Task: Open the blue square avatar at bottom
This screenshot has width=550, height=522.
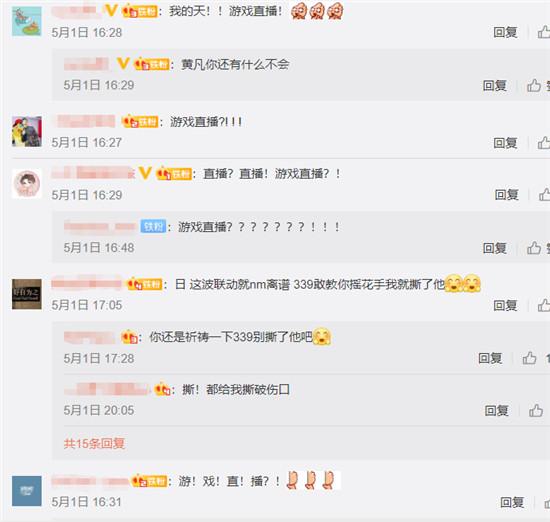Action: point(27,491)
